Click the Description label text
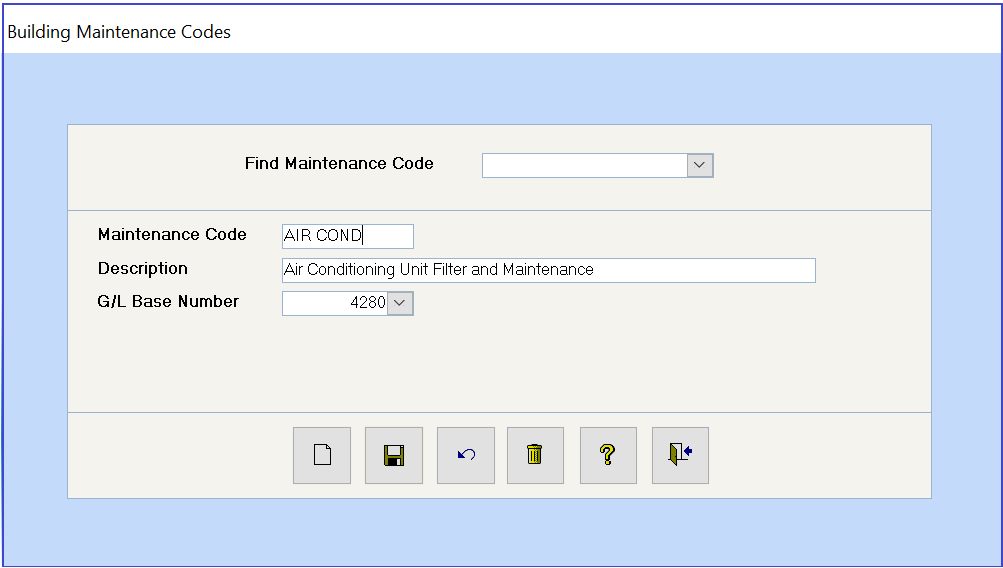 (143, 269)
